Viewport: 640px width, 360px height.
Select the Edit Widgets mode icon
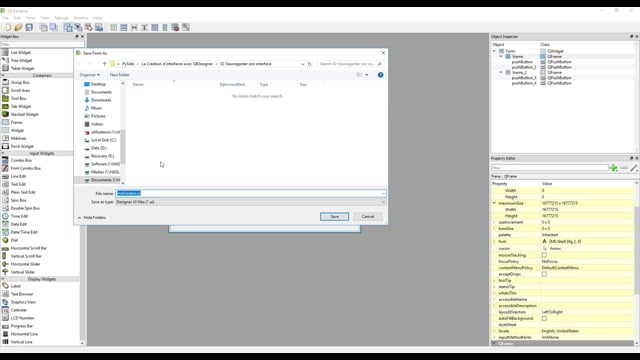click(x=68, y=27)
